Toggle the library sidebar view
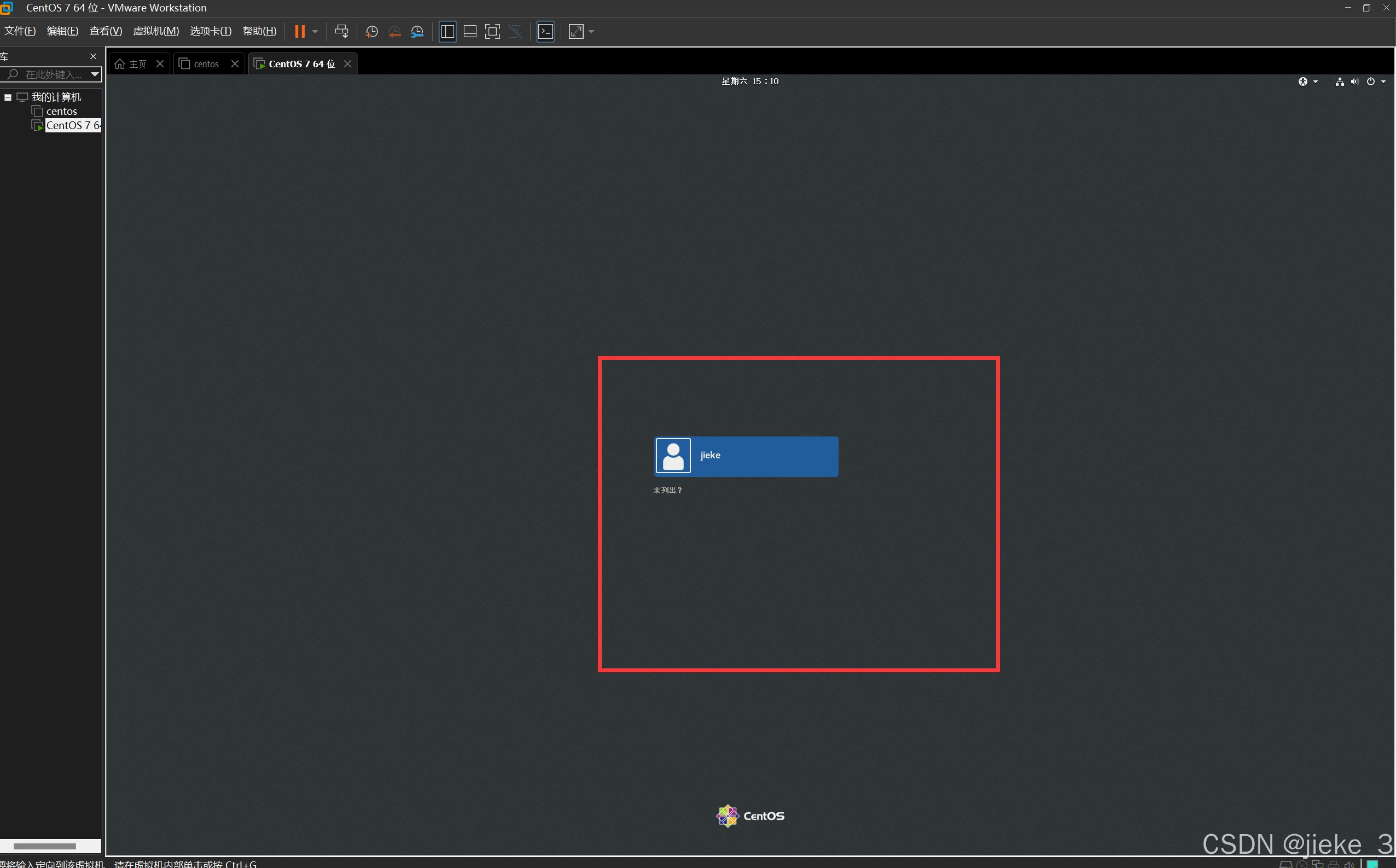 [447, 32]
